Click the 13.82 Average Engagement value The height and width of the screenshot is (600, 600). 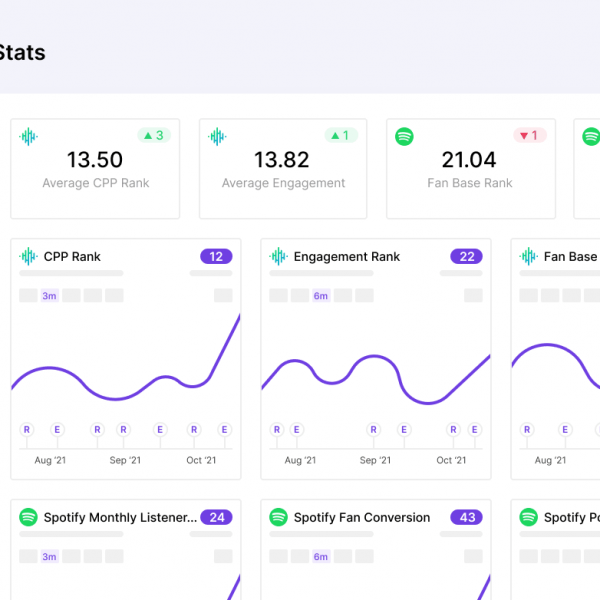coord(282,160)
